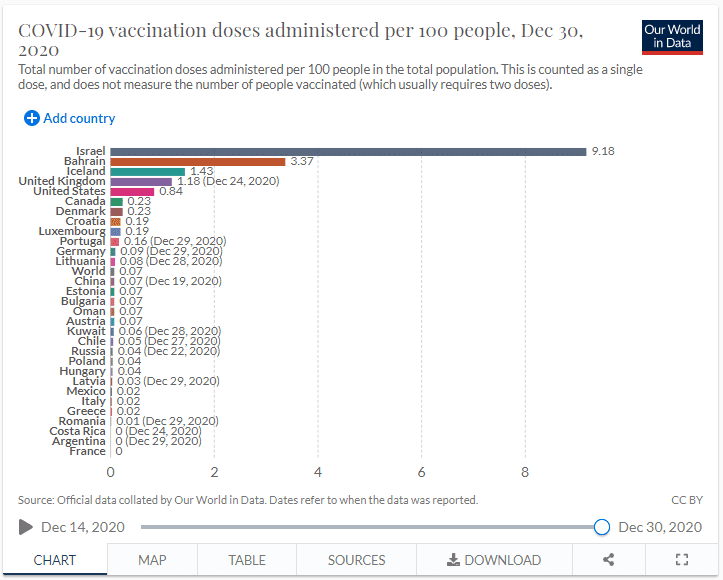Click the timeline slider handle
The width and height of the screenshot is (723, 580).
(602, 527)
